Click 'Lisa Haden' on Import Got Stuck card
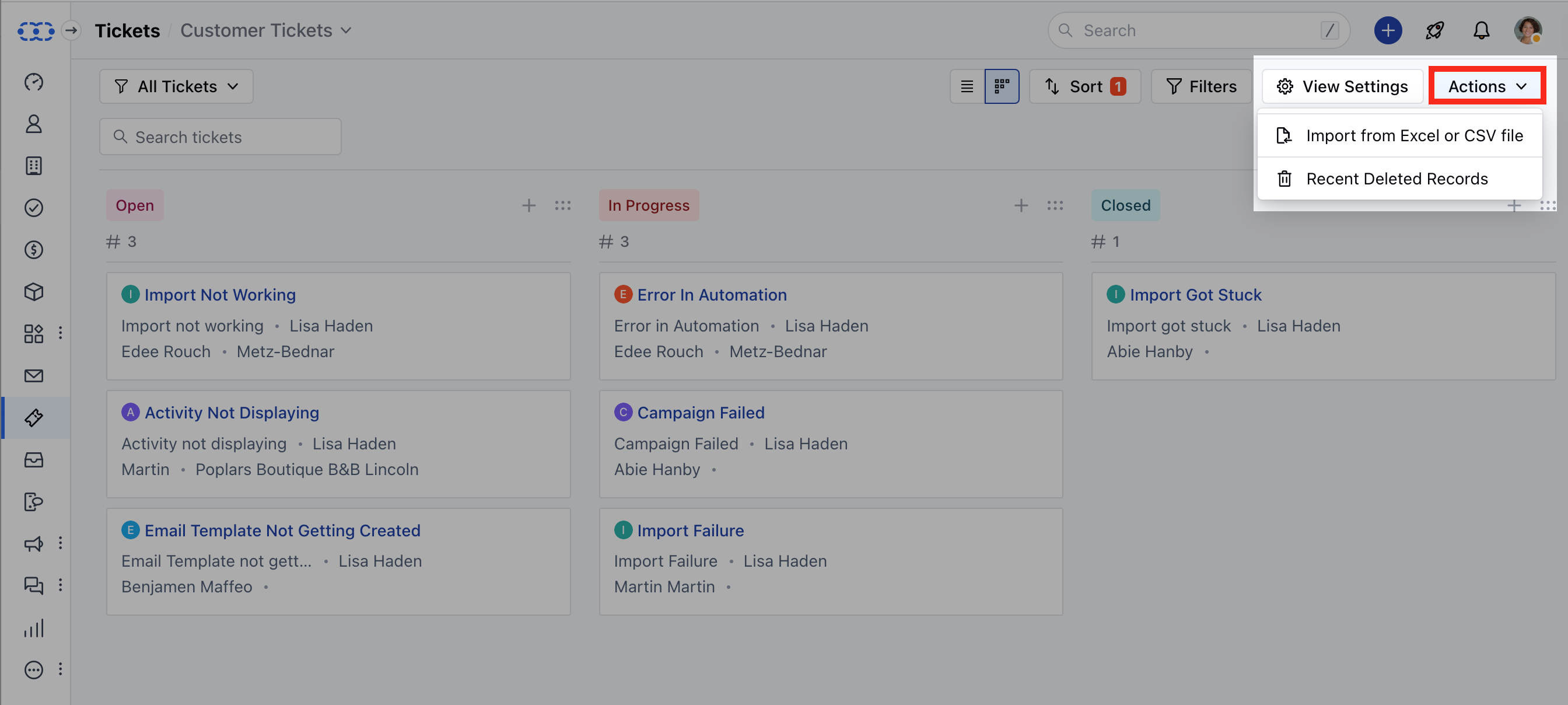The width and height of the screenshot is (1568, 705). pos(1298,326)
